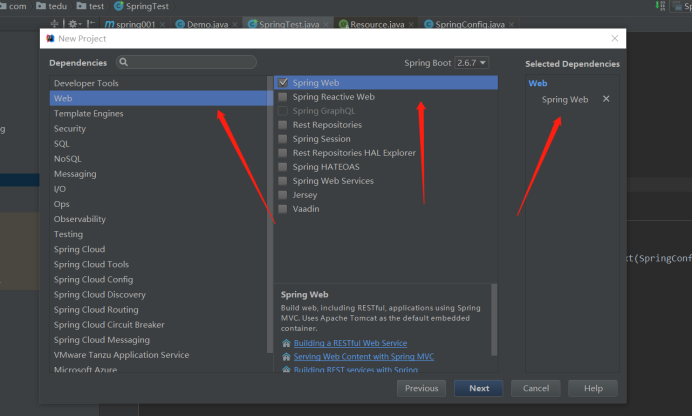Screen dimensions: 692x417
Task: Click the class icon on Demo.java tab
Action: (180, 24)
